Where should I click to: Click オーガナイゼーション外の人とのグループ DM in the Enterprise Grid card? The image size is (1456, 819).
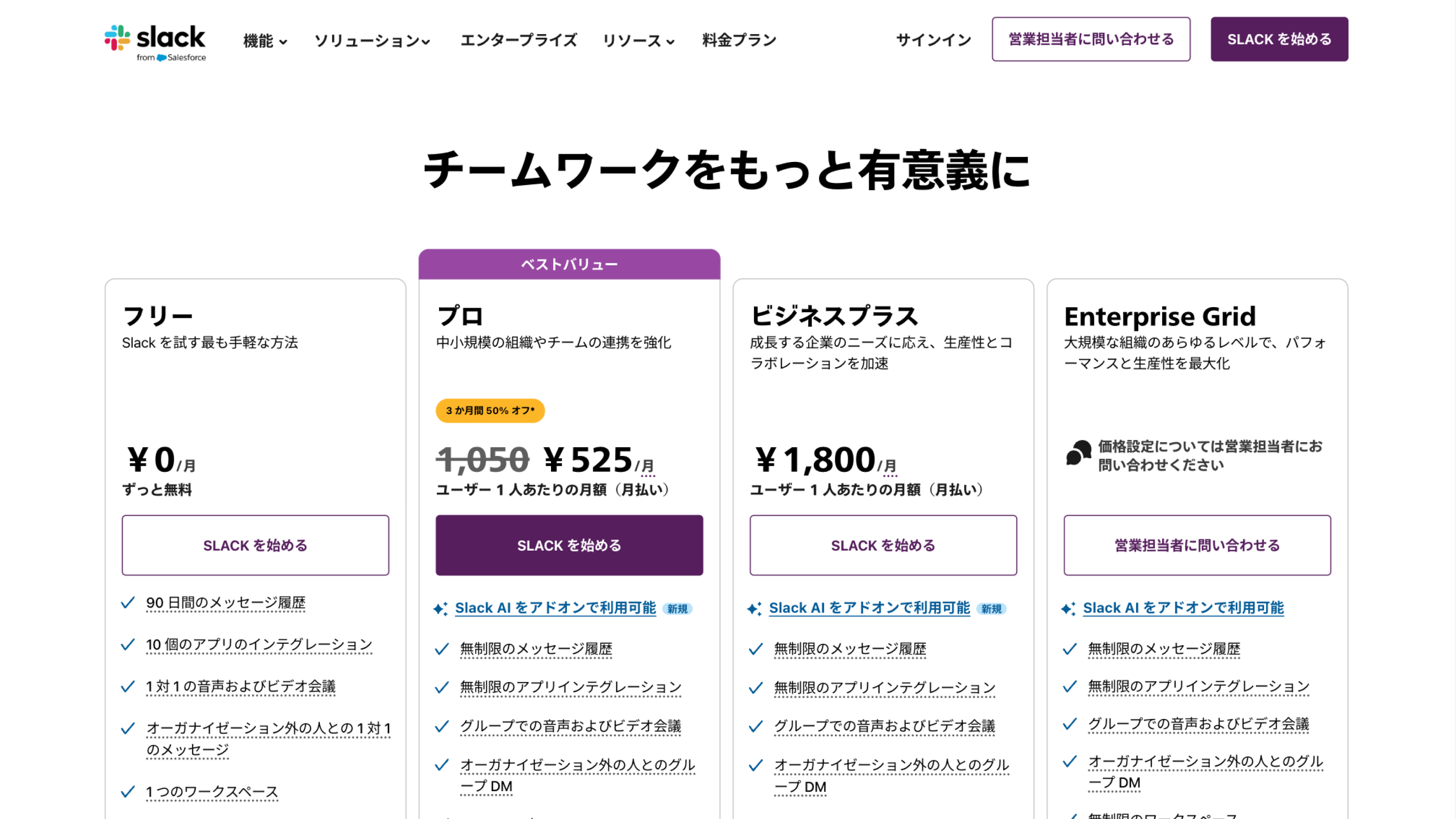[1205, 772]
